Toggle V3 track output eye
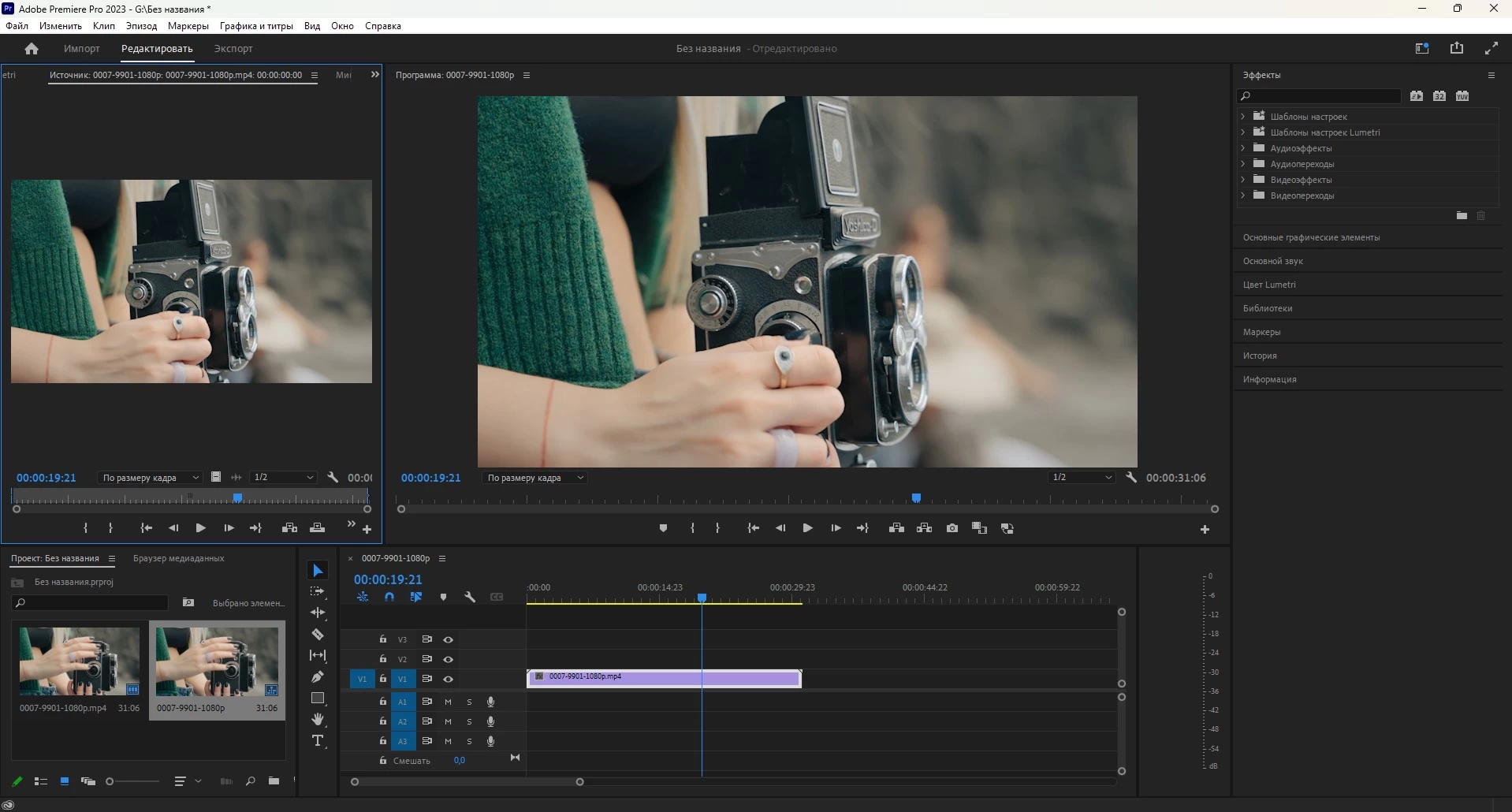Viewport: 1512px width, 812px height. click(x=448, y=639)
